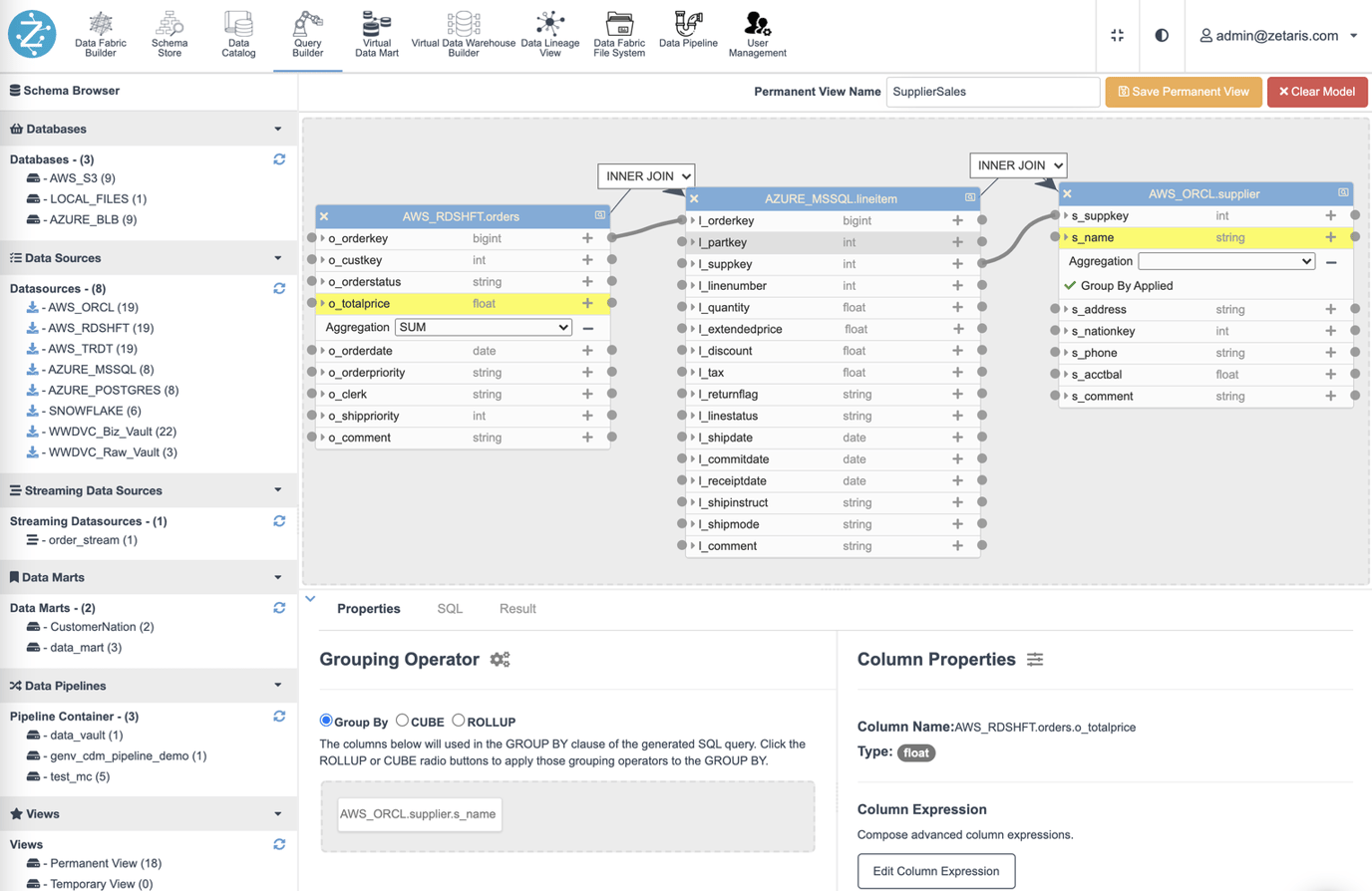Add l_quantity column with plus icon
The width and height of the screenshot is (1372, 891).
pyautogui.click(x=957, y=307)
